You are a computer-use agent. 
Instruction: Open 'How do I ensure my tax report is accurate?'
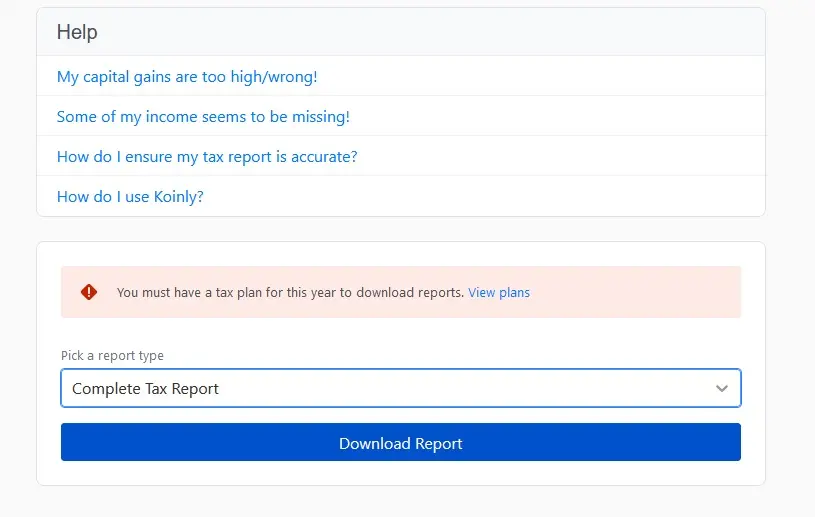(207, 156)
